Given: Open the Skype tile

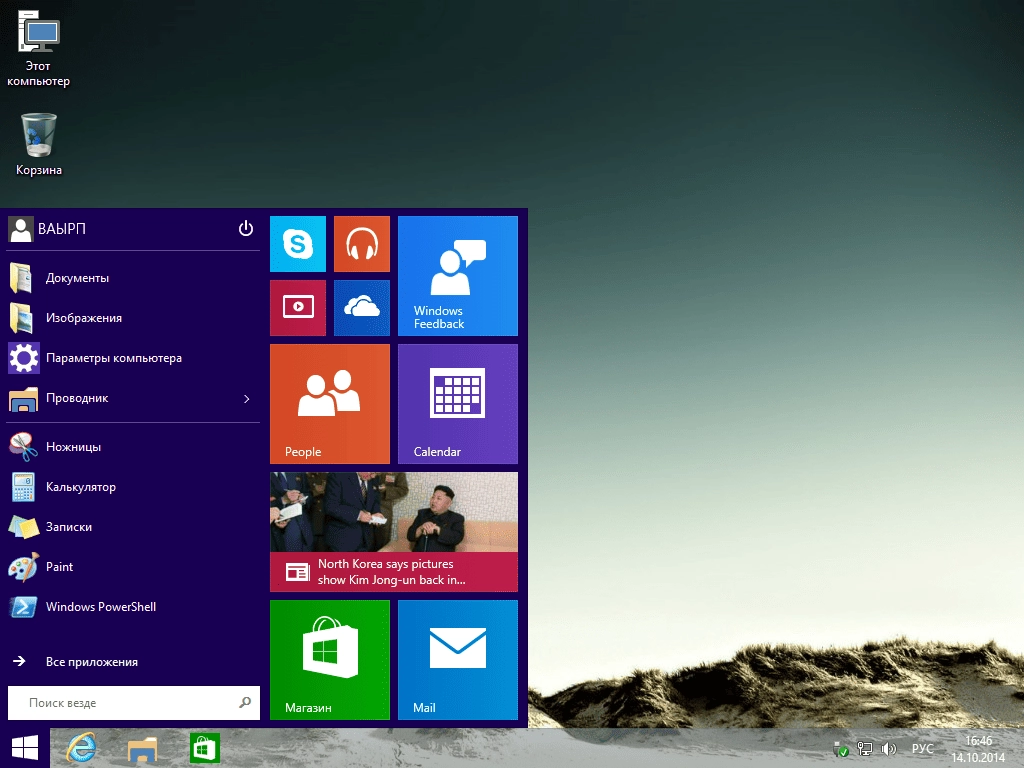Looking at the screenshot, I should click(x=298, y=244).
